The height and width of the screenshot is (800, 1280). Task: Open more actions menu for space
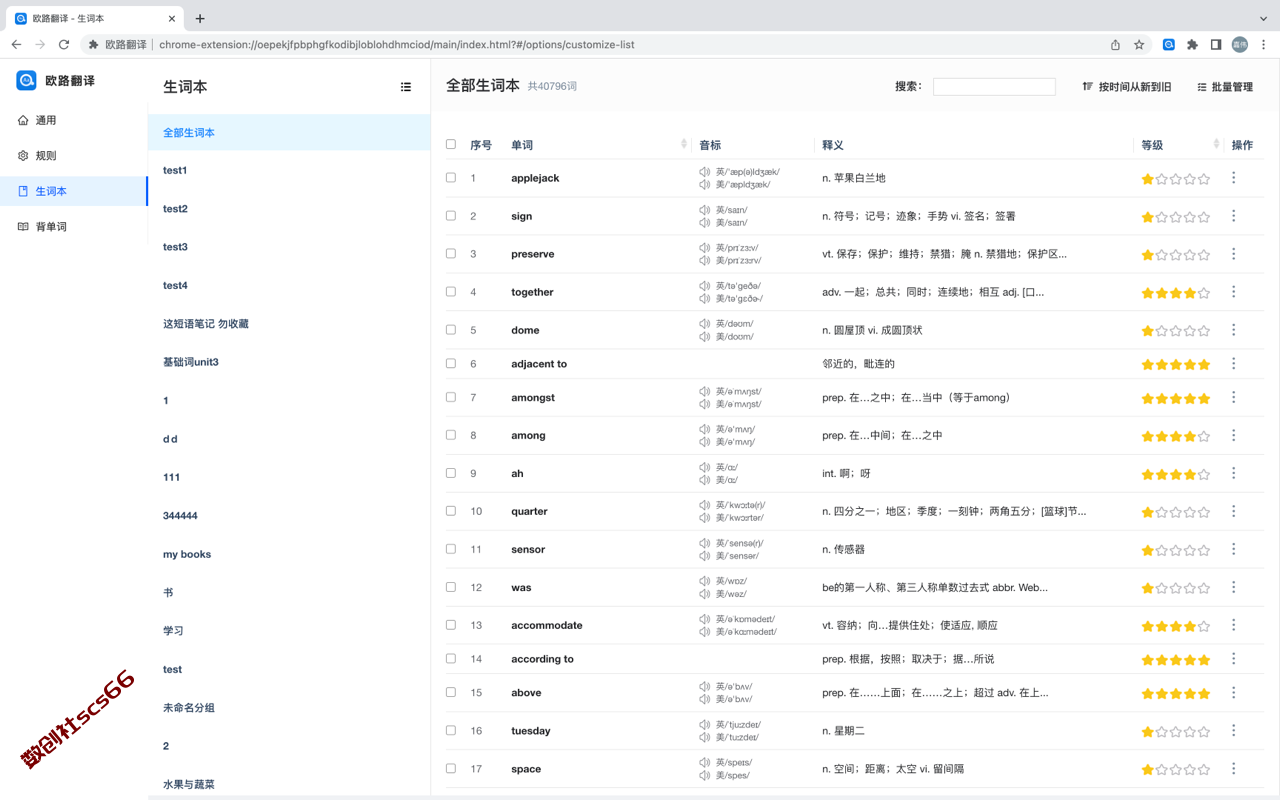[x=1233, y=769]
